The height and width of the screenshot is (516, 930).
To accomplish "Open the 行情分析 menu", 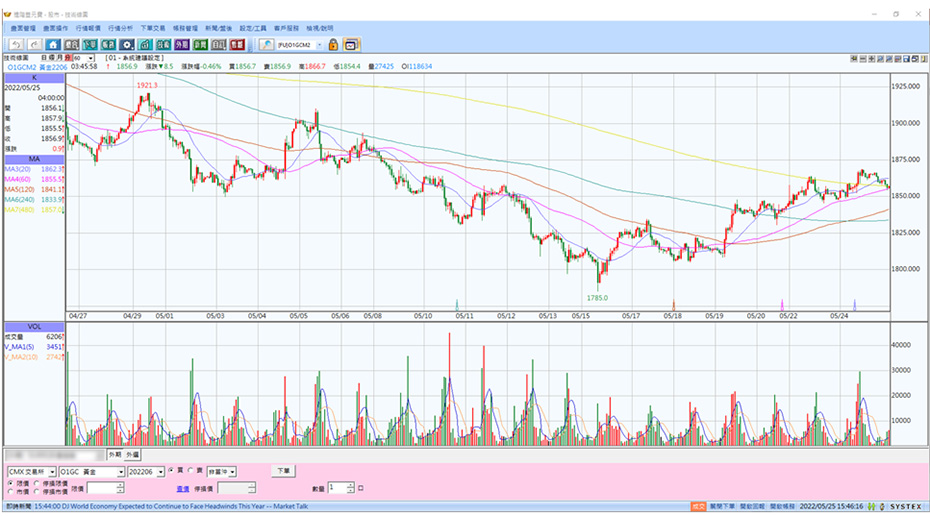I will coord(120,28).
